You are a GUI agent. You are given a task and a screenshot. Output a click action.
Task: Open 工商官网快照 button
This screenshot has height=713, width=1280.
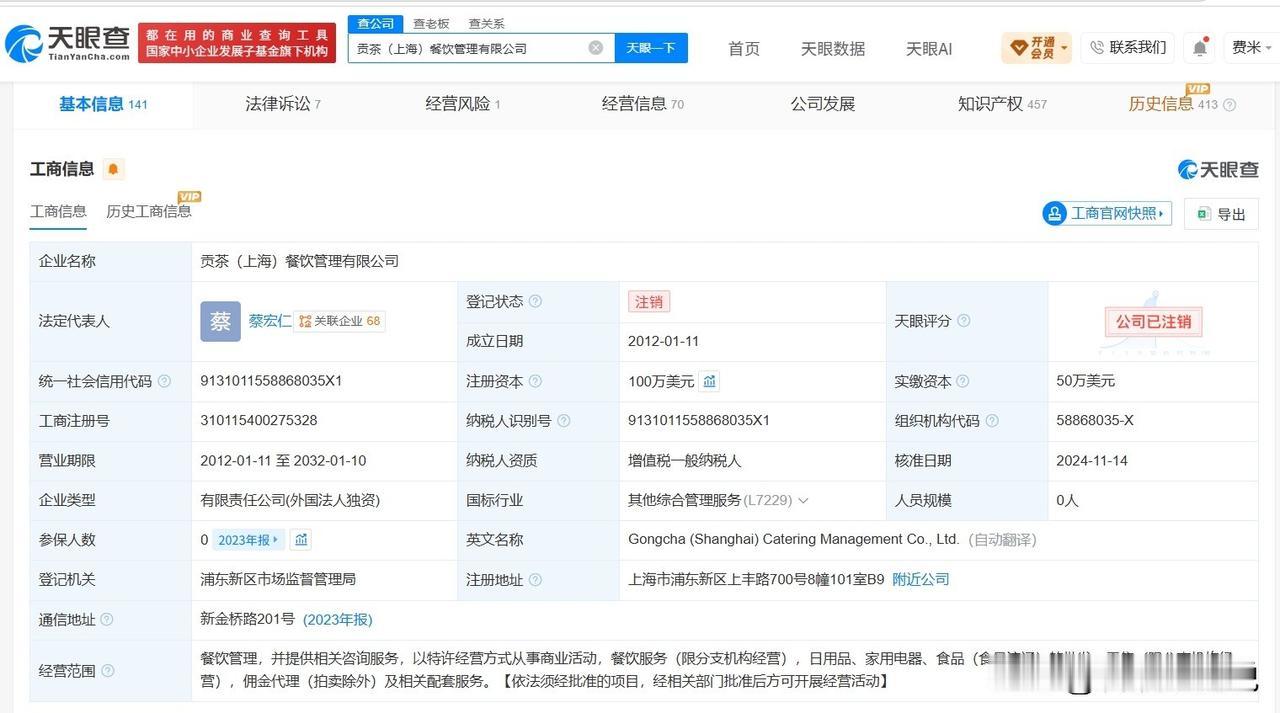click(1107, 213)
